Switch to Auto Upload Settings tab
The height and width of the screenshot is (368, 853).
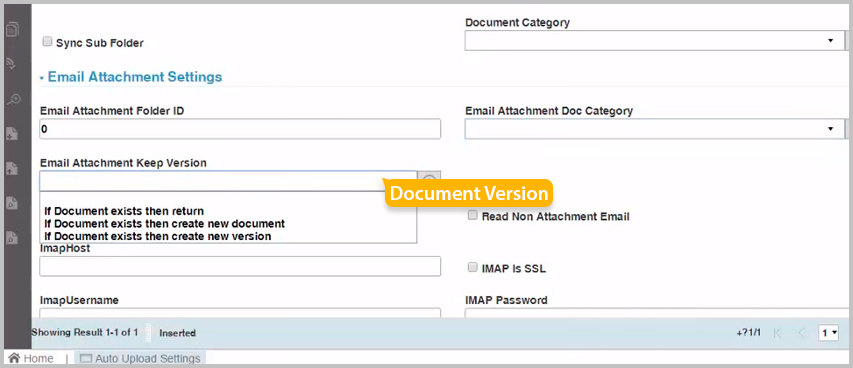(141, 358)
